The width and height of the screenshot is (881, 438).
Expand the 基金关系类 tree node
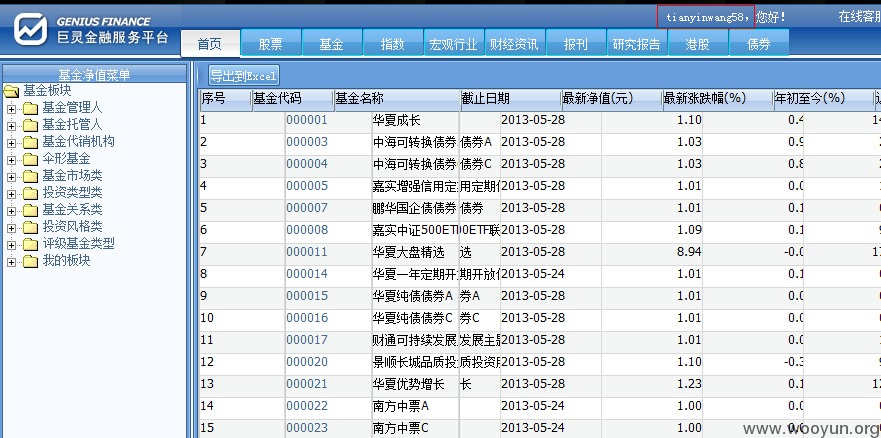click(11, 211)
